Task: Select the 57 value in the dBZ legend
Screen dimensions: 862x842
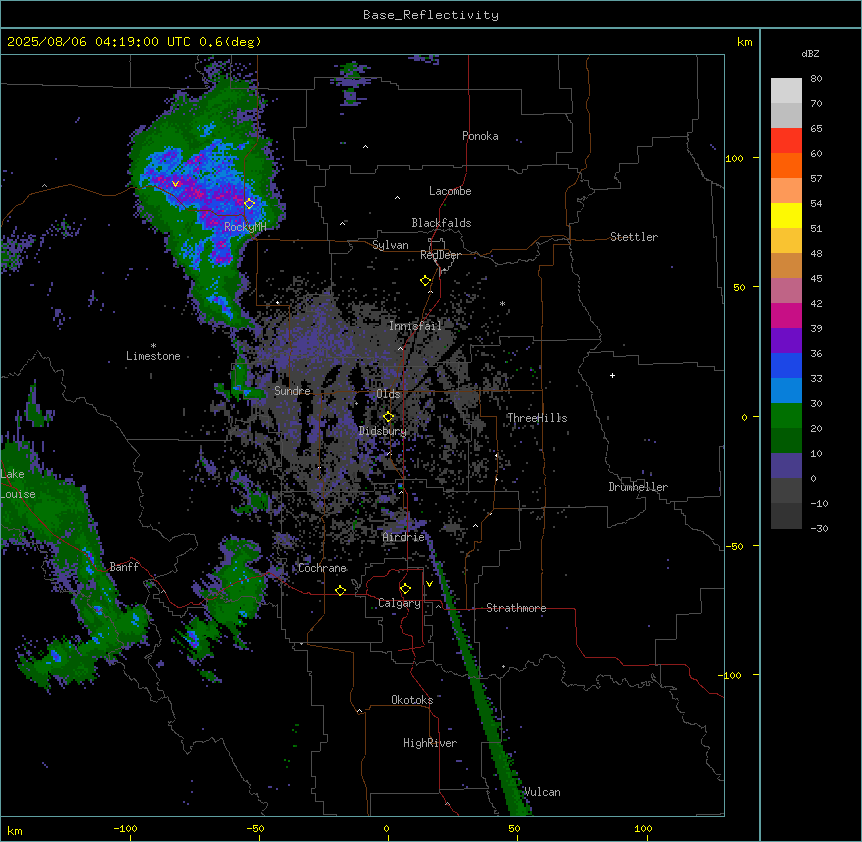Action: point(816,179)
